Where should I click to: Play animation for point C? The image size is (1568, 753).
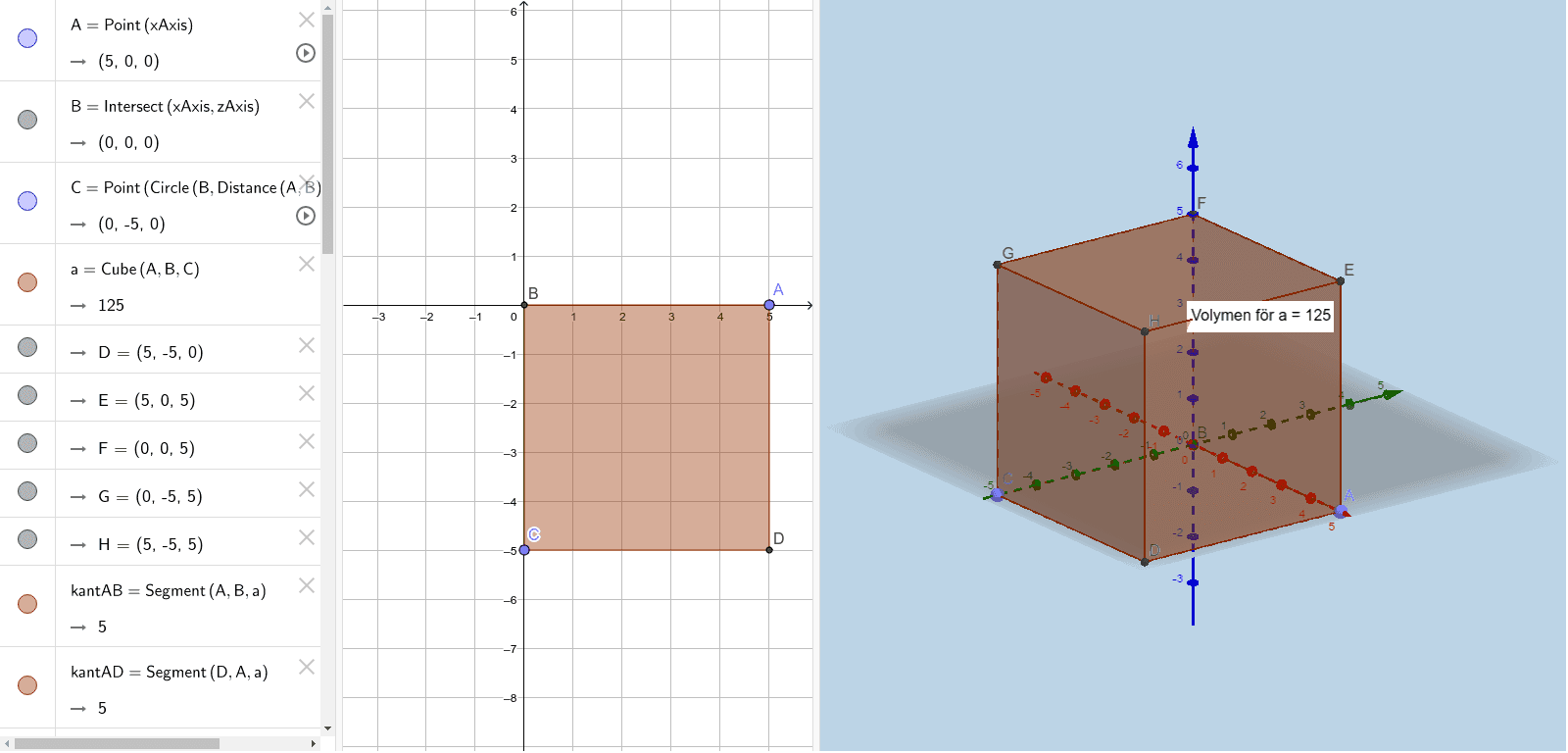[x=306, y=216]
